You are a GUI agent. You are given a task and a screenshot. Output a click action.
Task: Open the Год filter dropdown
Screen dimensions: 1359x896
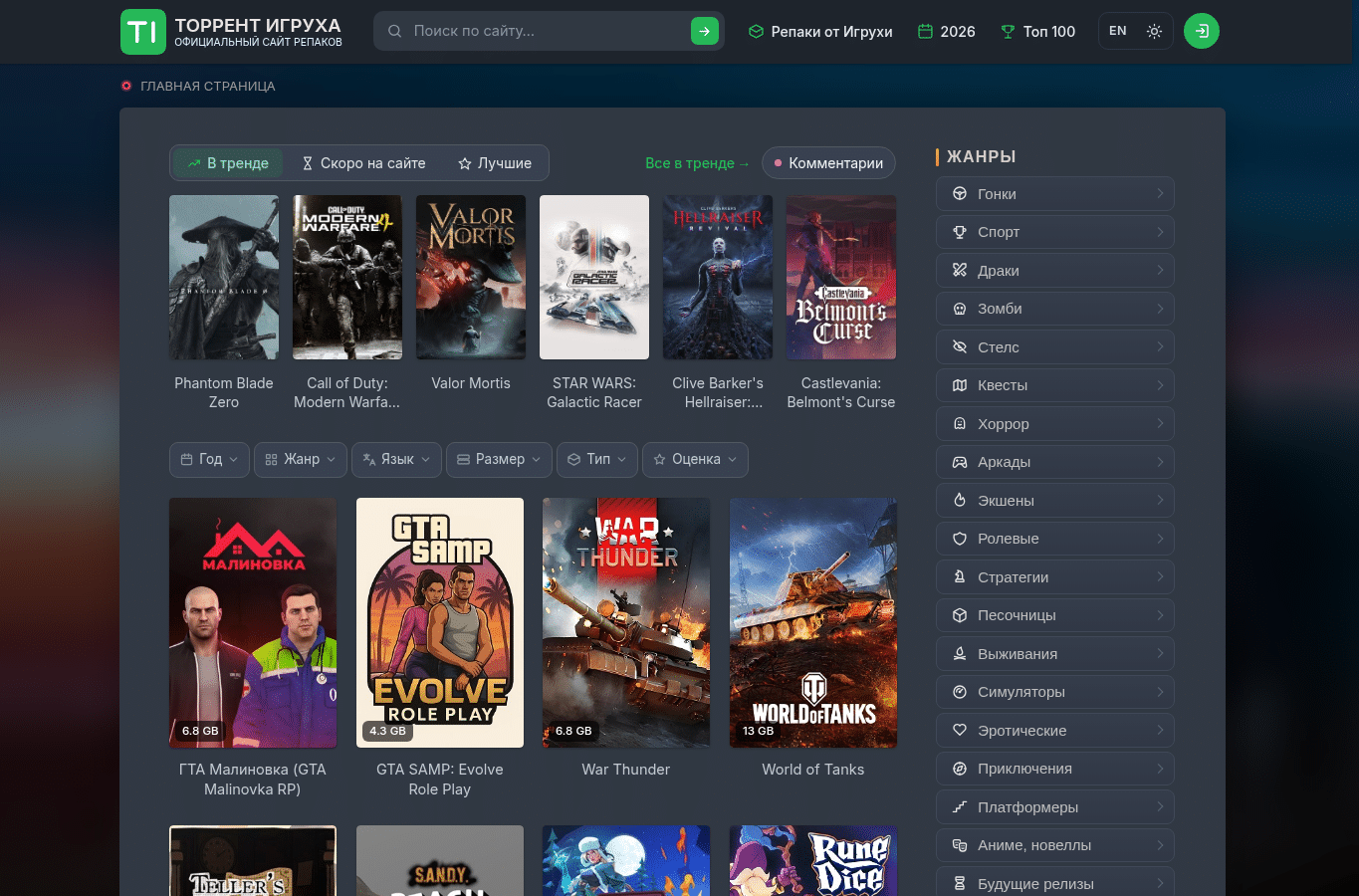pos(209,459)
